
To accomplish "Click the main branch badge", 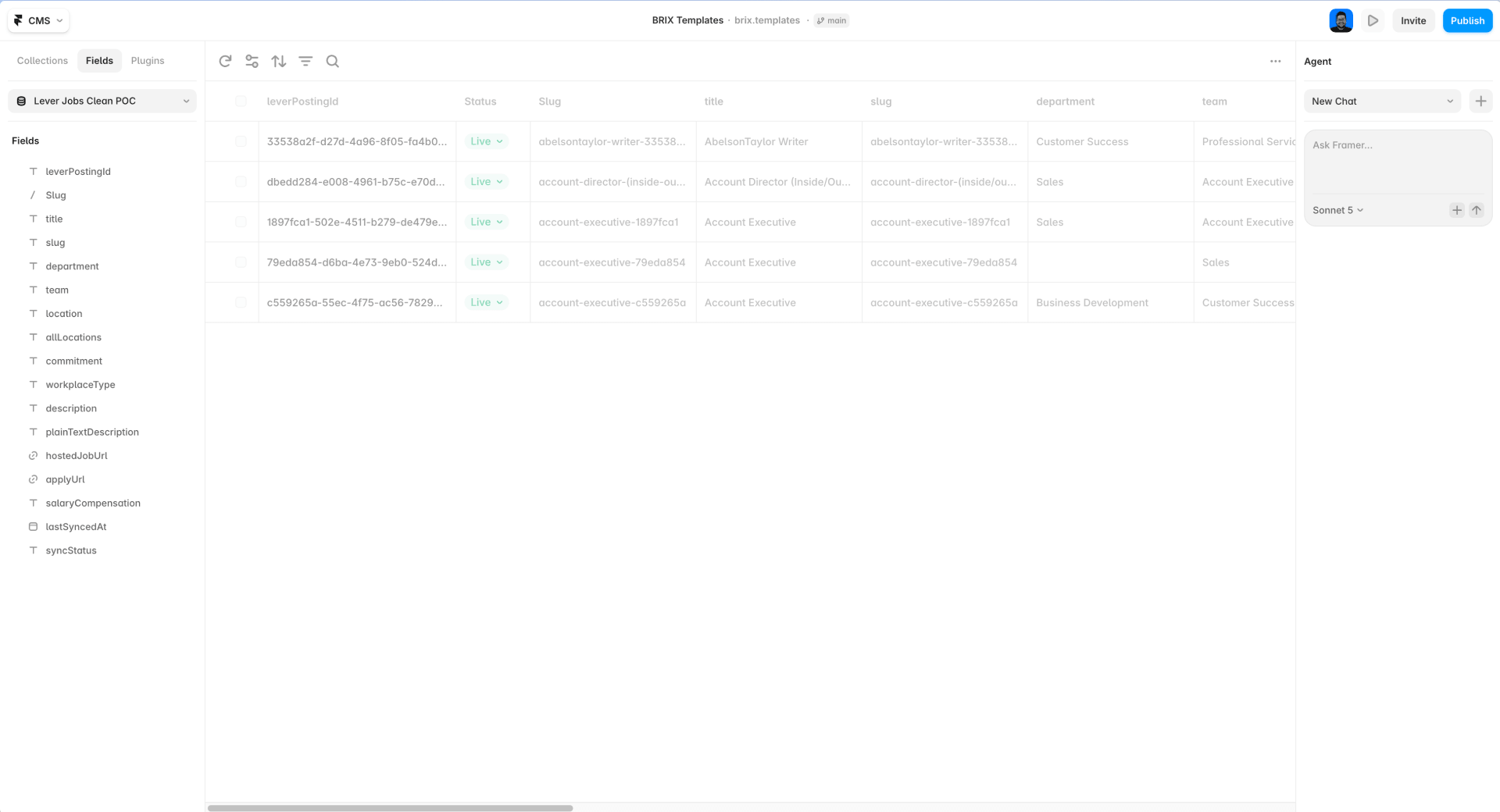I will 831,21.
